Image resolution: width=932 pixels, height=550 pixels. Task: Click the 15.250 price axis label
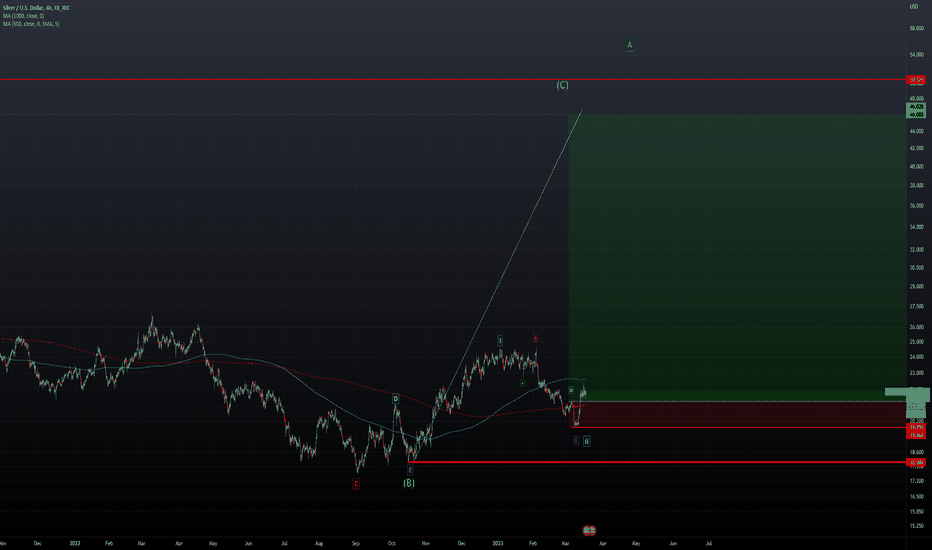[x=917, y=526]
